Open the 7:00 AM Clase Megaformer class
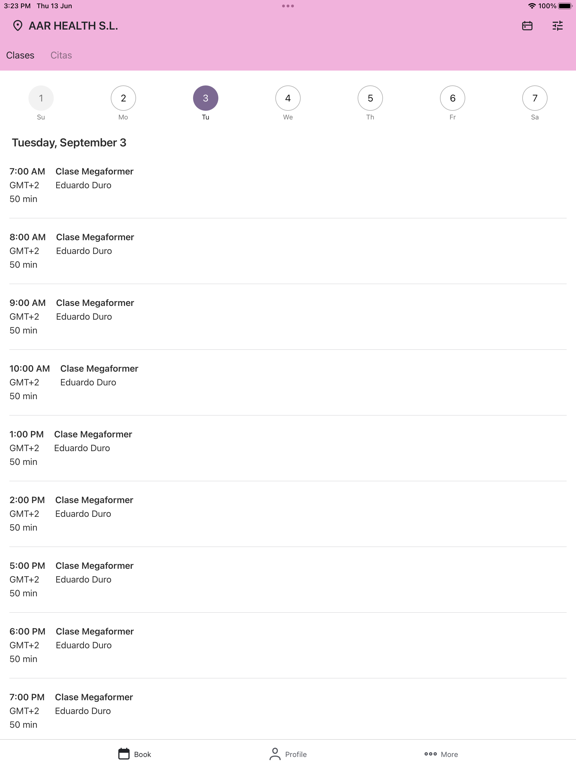 (x=288, y=185)
